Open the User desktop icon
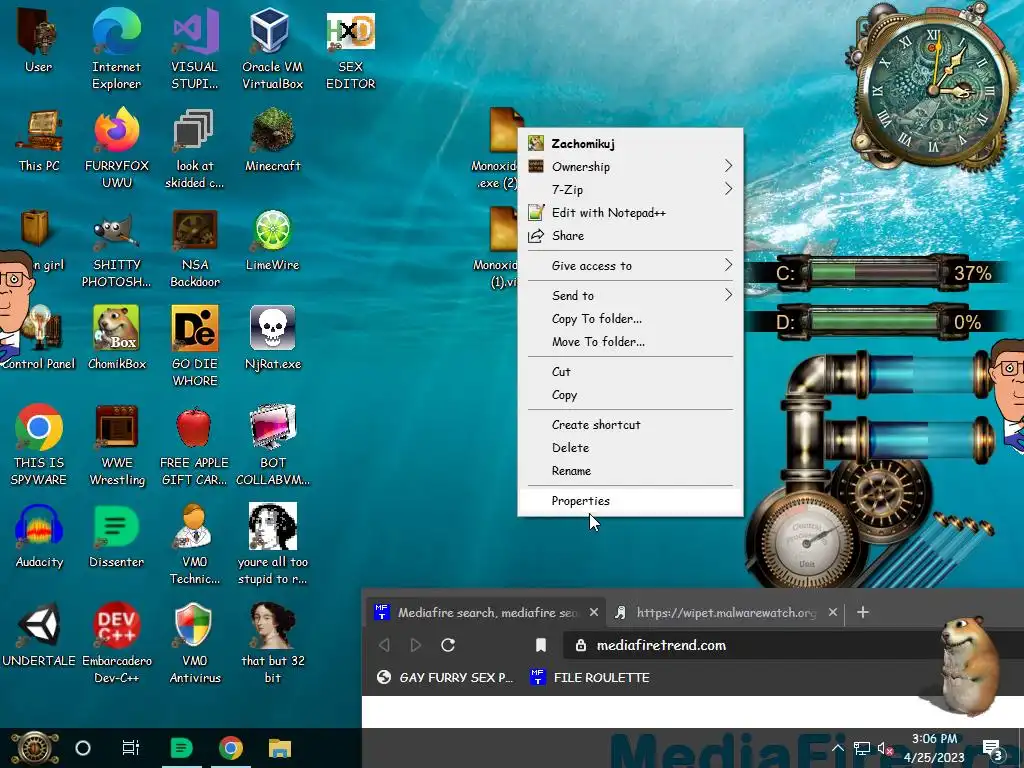The image size is (1024, 768). tap(38, 31)
